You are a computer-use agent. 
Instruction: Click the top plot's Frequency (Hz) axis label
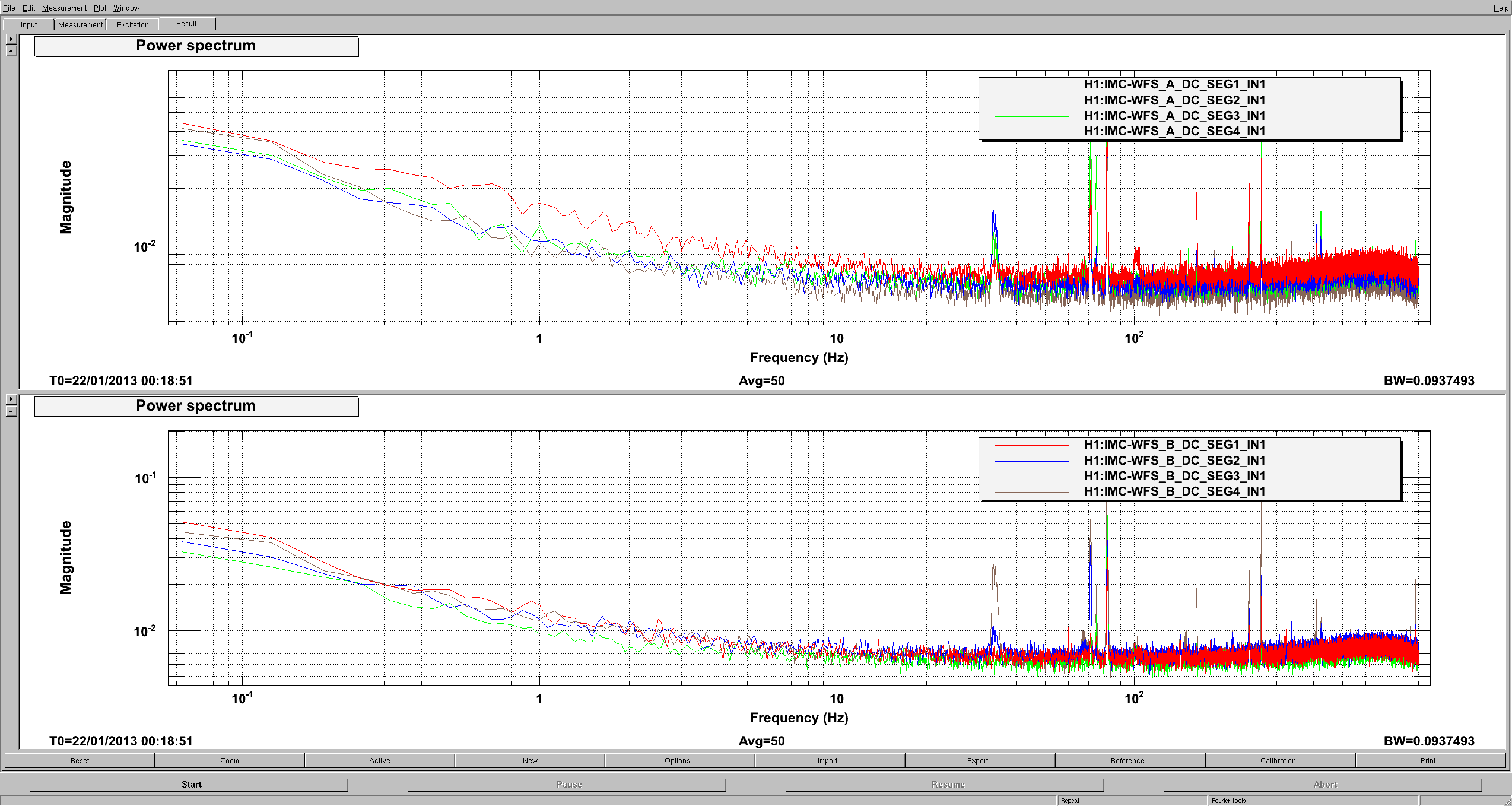click(799, 358)
